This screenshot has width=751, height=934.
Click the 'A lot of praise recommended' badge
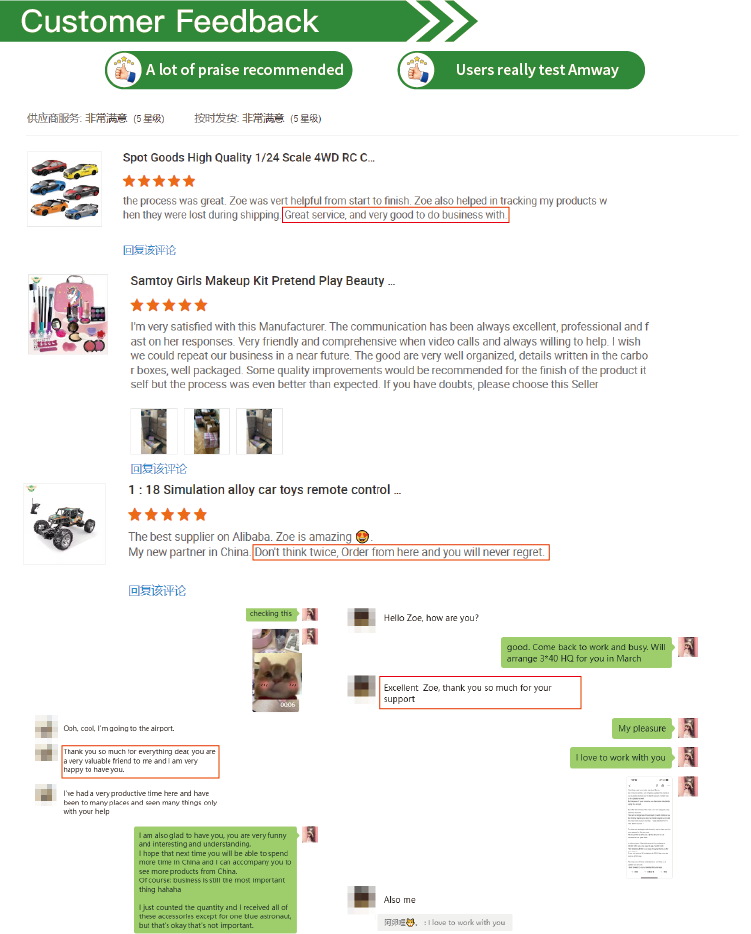coord(229,70)
